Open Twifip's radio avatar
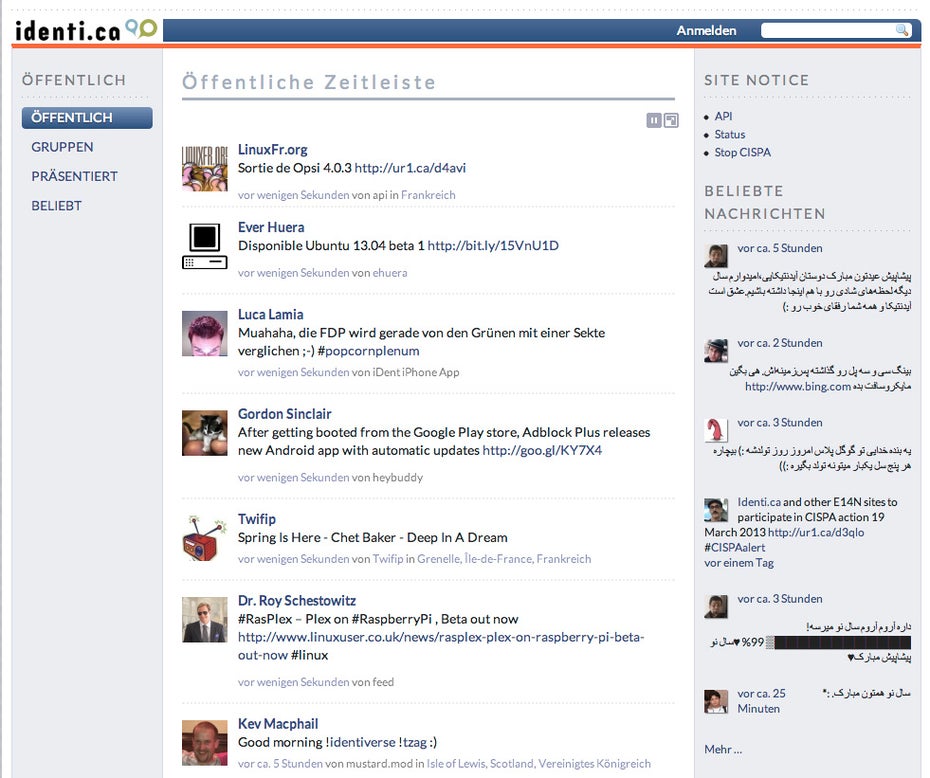 coord(205,538)
